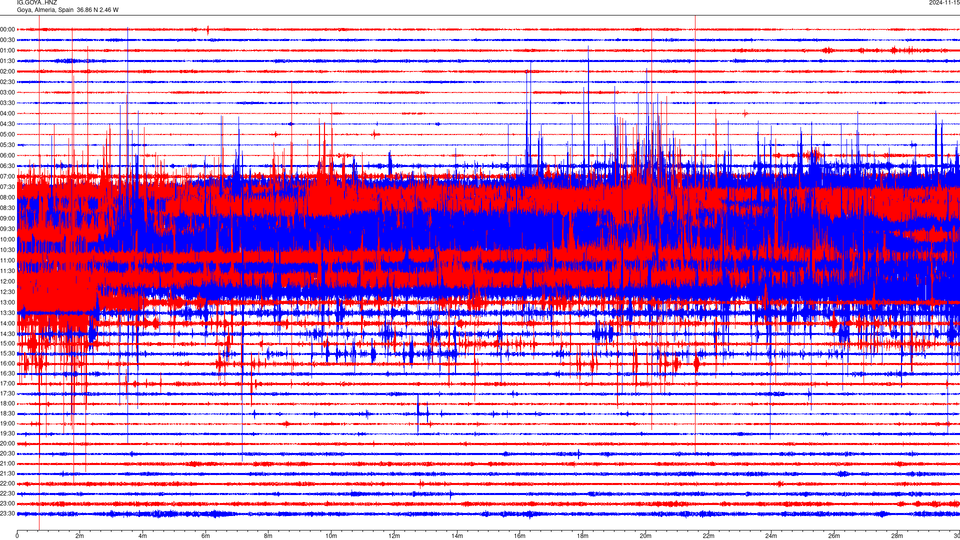Click the 6m tick label on the minute axis

click(206, 536)
